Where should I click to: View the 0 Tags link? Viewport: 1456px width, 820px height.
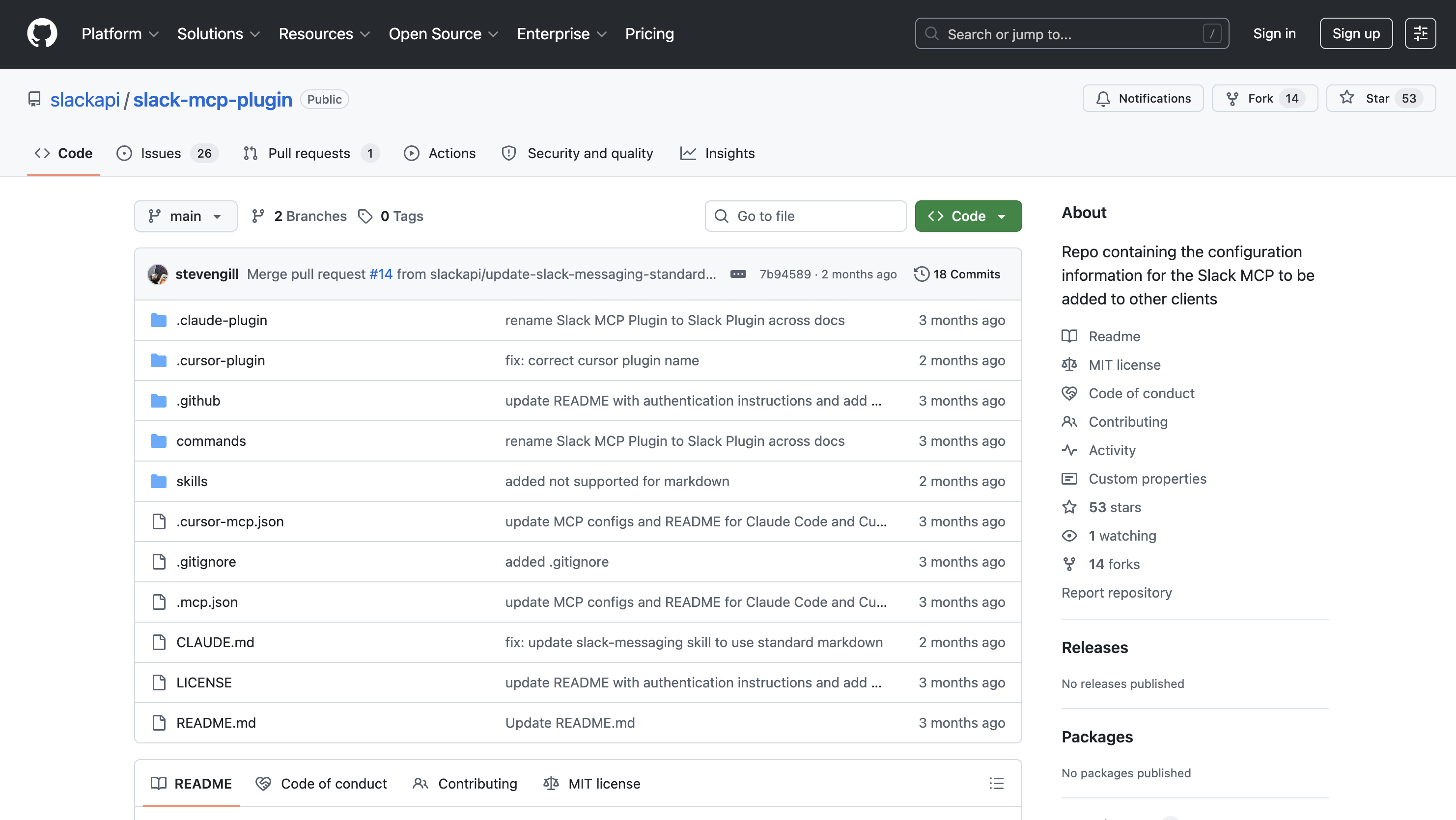(x=391, y=216)
